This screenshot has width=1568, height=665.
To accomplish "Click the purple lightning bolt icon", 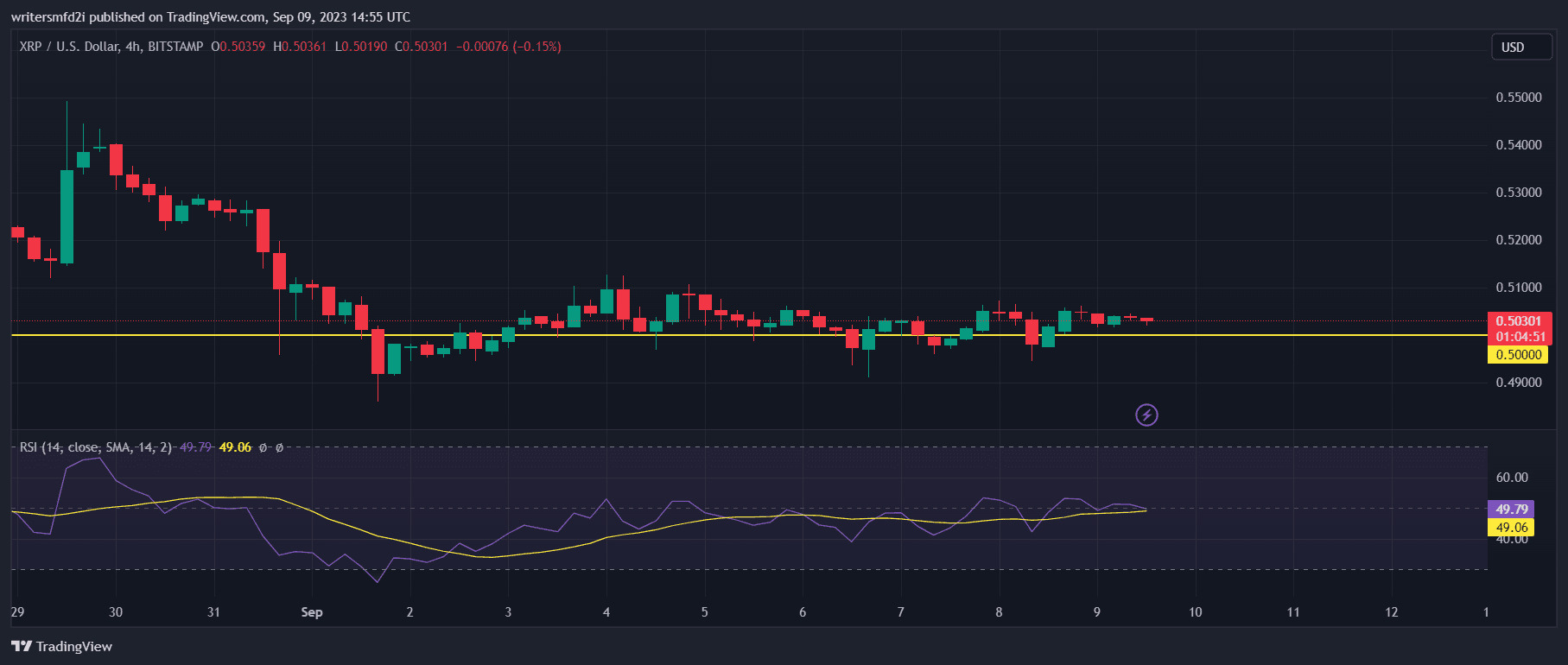I will (x=1146, y=415).
